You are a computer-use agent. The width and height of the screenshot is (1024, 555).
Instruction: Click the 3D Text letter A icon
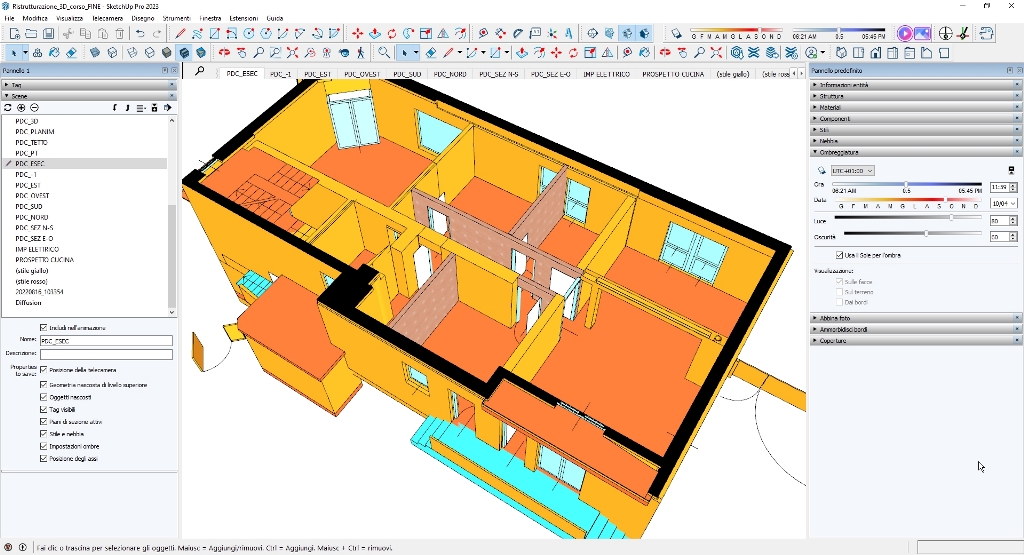click(x=569, y=33)
